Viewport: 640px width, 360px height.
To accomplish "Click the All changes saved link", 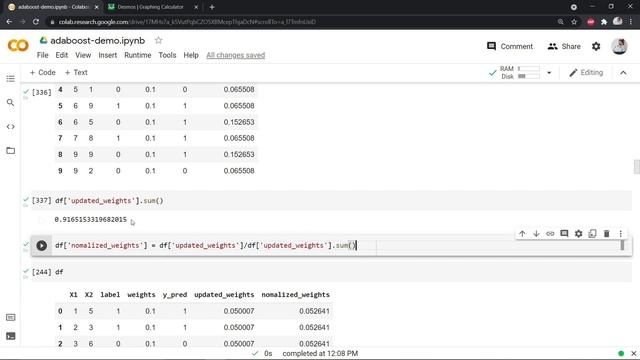I will pos(236,55).
